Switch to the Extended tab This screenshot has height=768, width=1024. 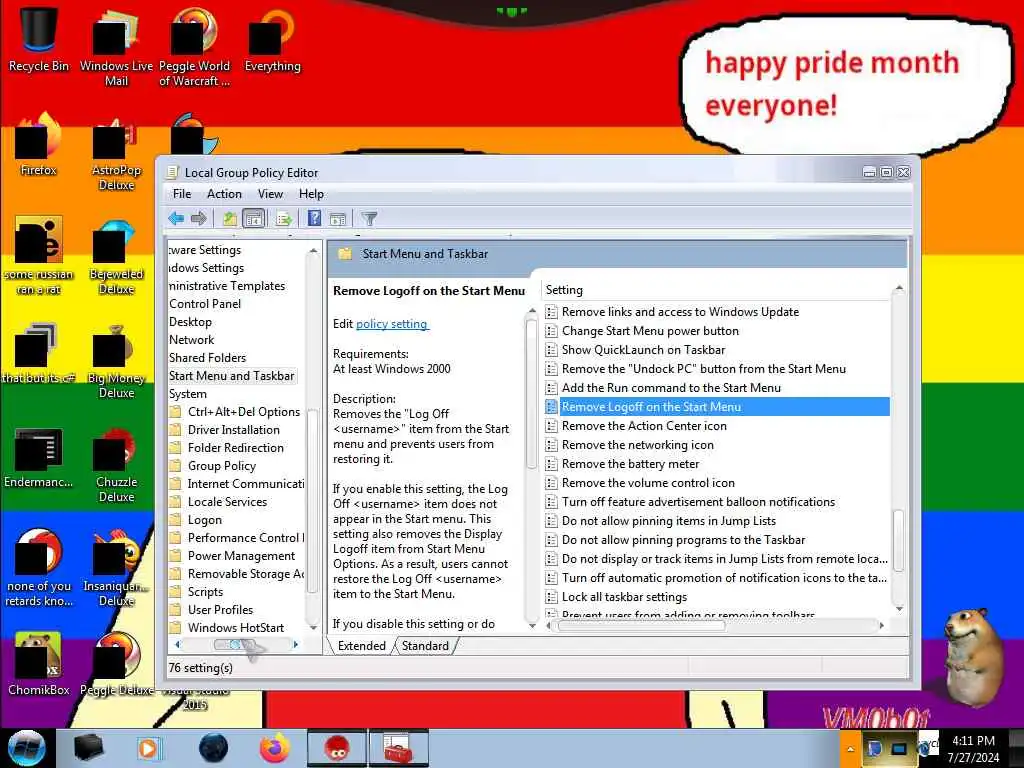361,646
